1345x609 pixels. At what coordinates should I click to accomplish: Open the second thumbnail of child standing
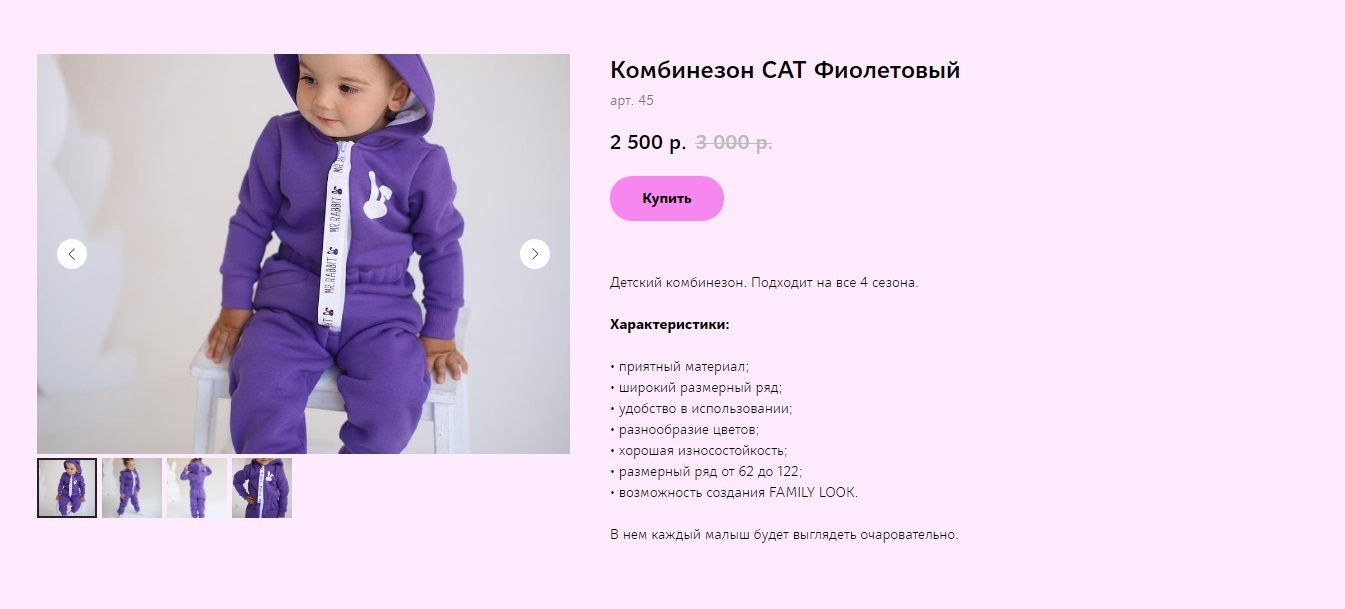(x=132, y=488)
